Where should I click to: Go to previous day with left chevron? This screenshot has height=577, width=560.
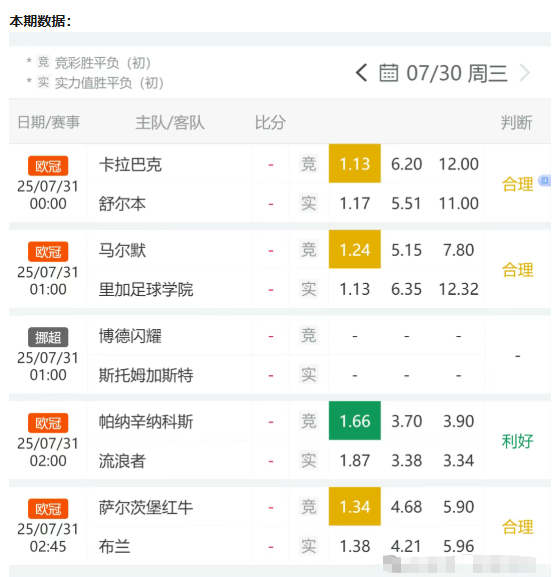click(361, 73)
